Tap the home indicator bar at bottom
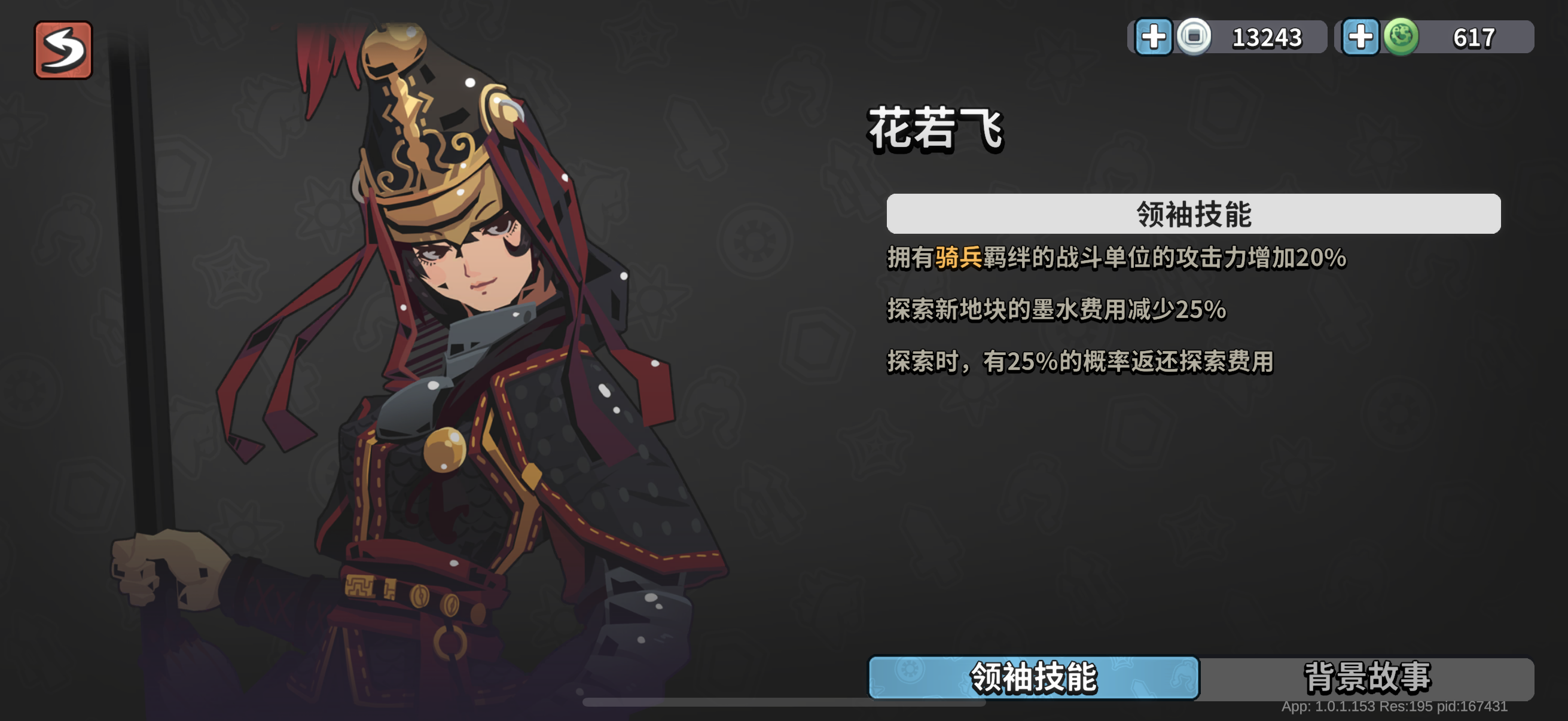The height and width of the screenshot is (721, 1568). (784, 702)
